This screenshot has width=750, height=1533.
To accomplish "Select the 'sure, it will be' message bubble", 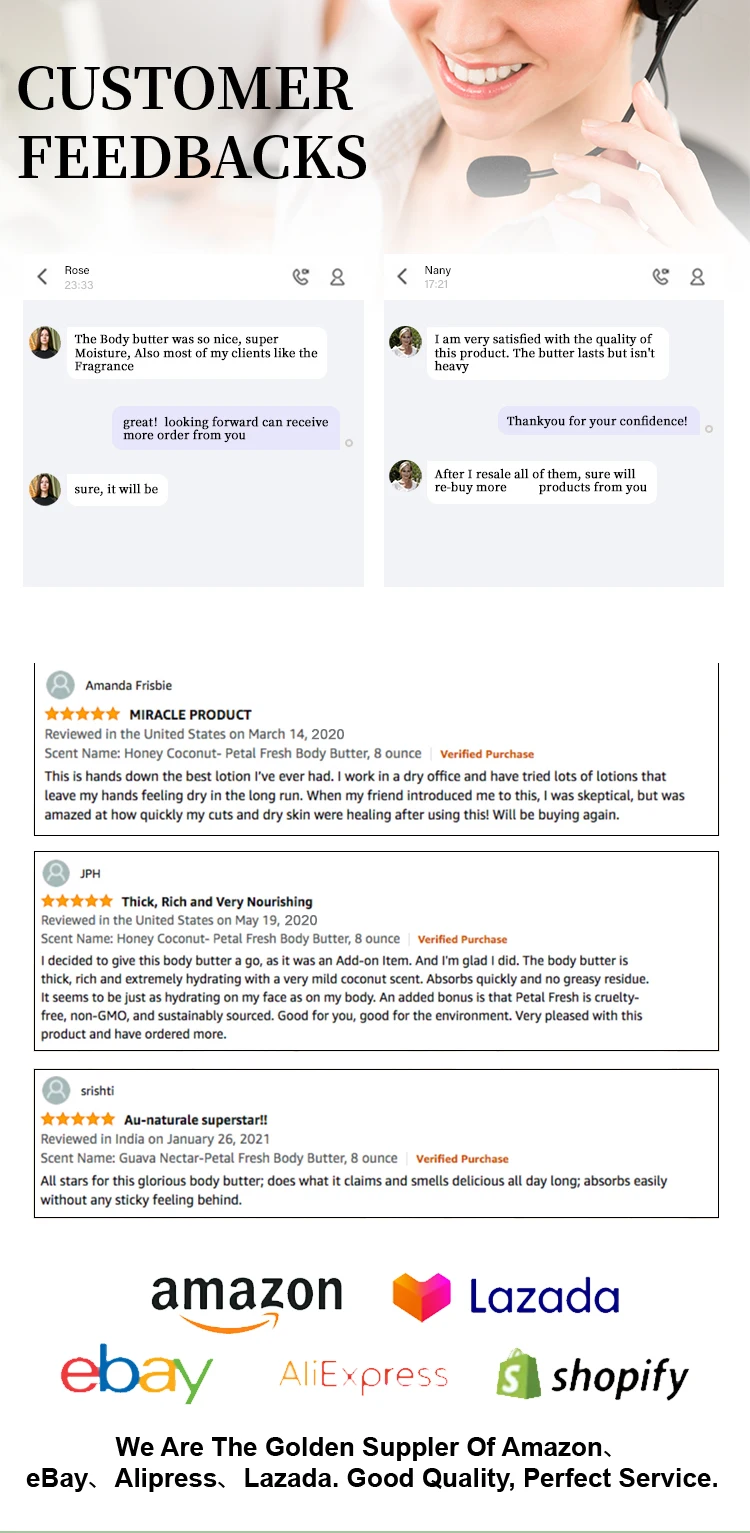I will [116, 489].
